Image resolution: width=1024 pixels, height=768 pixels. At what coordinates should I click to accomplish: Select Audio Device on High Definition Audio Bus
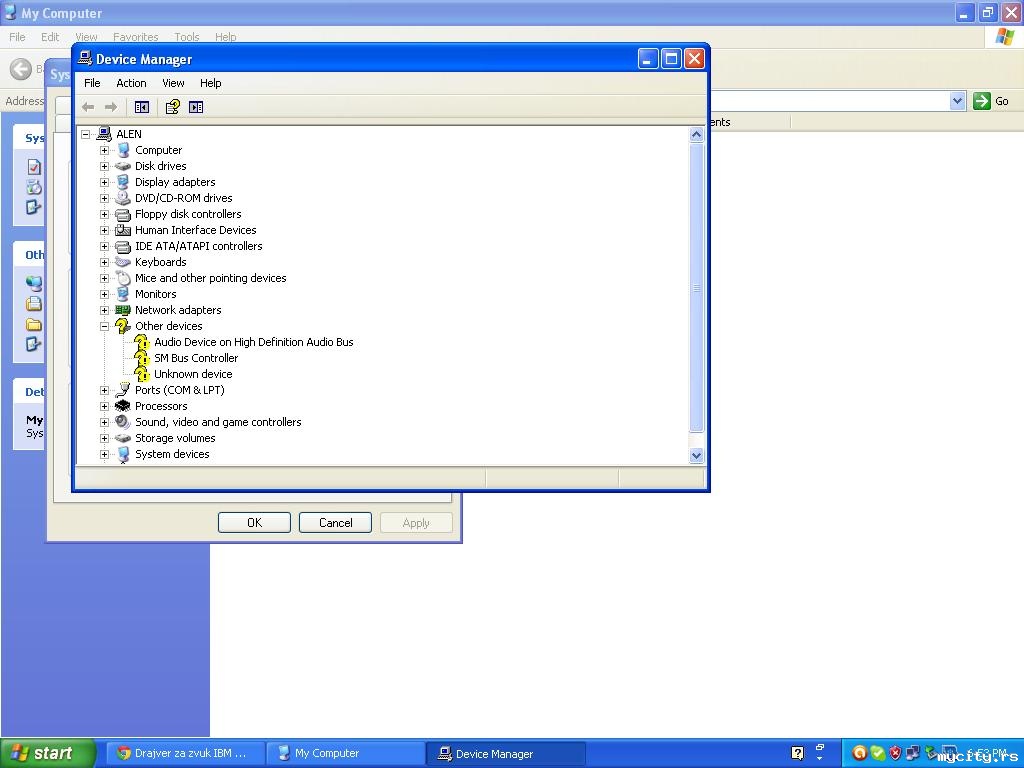253,342
